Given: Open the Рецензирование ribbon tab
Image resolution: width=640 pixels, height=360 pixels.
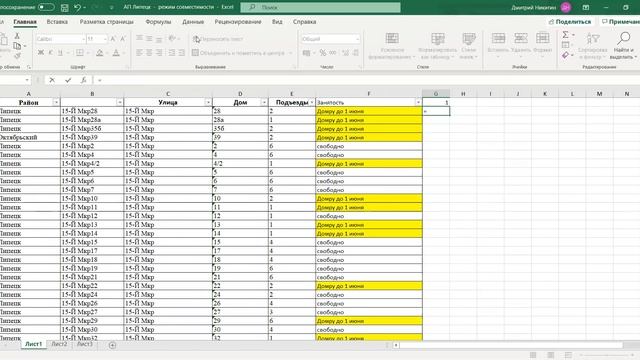Looking at the screenshot, I should pos(238,22).
